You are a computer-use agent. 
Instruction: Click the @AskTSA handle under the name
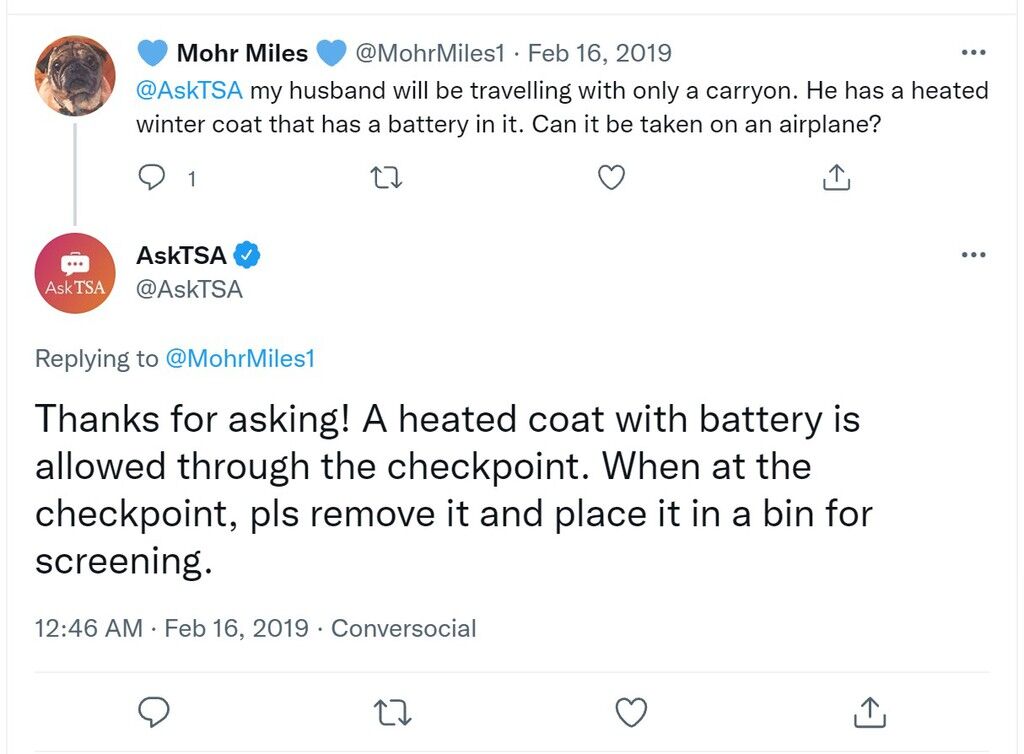pos(189,289)
